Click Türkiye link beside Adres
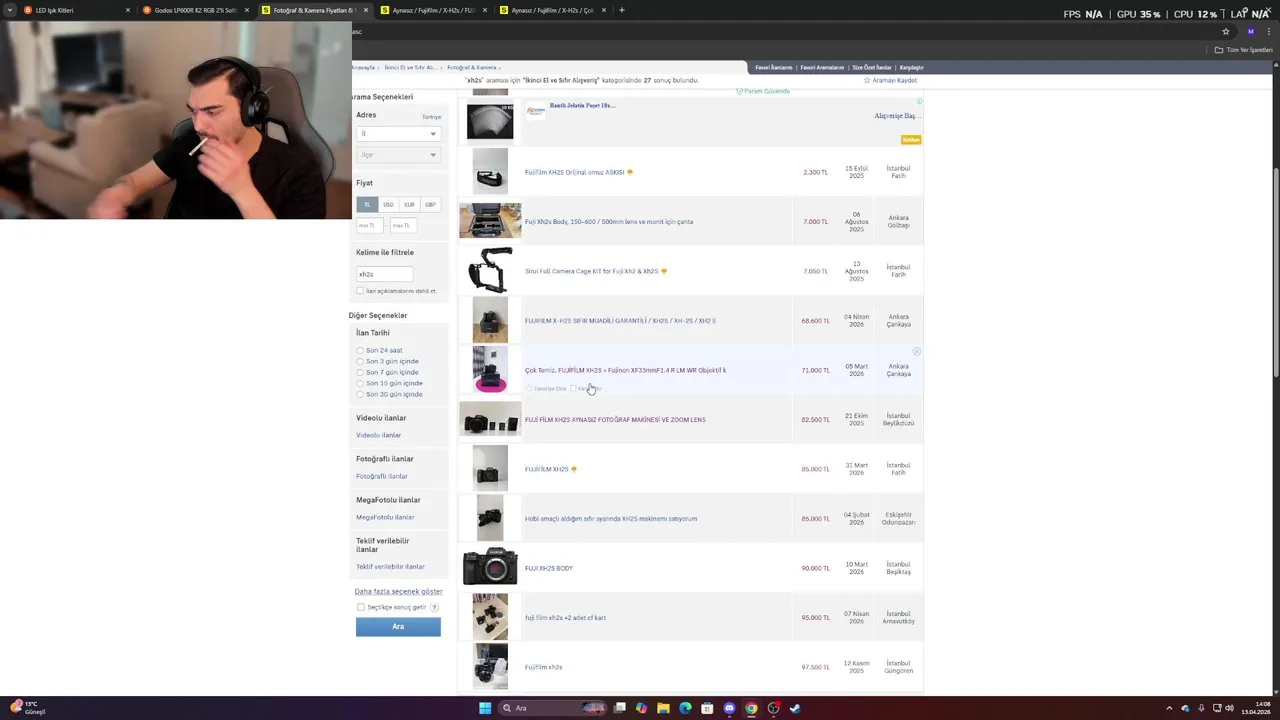Screen dimensions: 1280x720 coord(431,116)
